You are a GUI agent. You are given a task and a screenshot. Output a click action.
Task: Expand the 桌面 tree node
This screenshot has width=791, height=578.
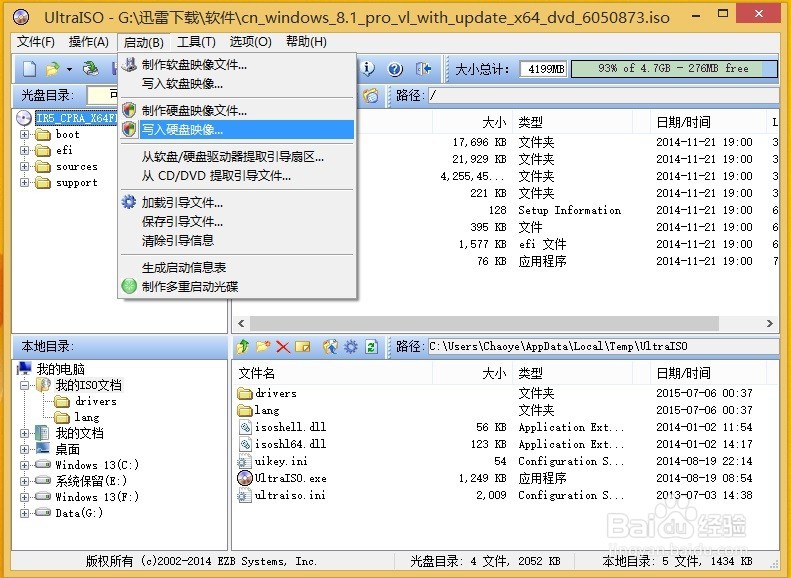[x=24, y=449]
